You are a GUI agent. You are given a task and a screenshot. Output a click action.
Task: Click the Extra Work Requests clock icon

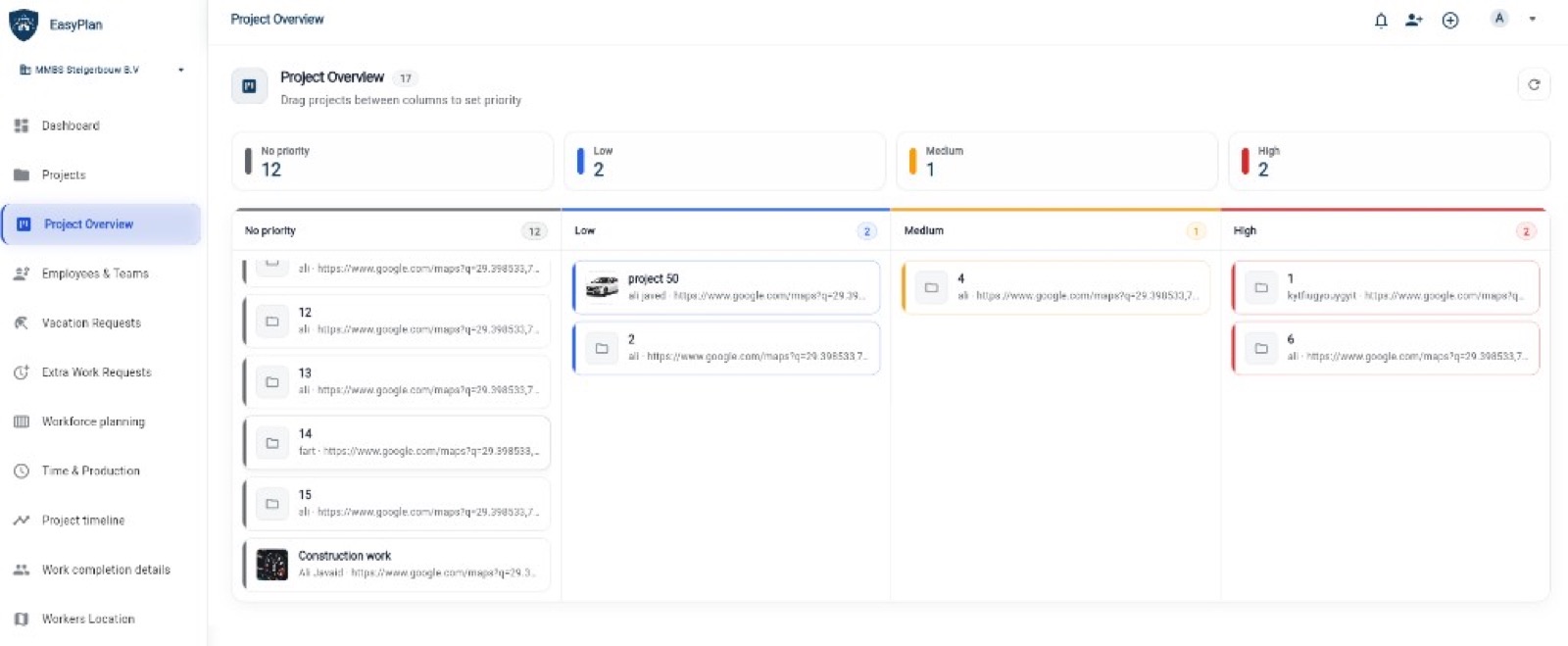click(22, 373)
